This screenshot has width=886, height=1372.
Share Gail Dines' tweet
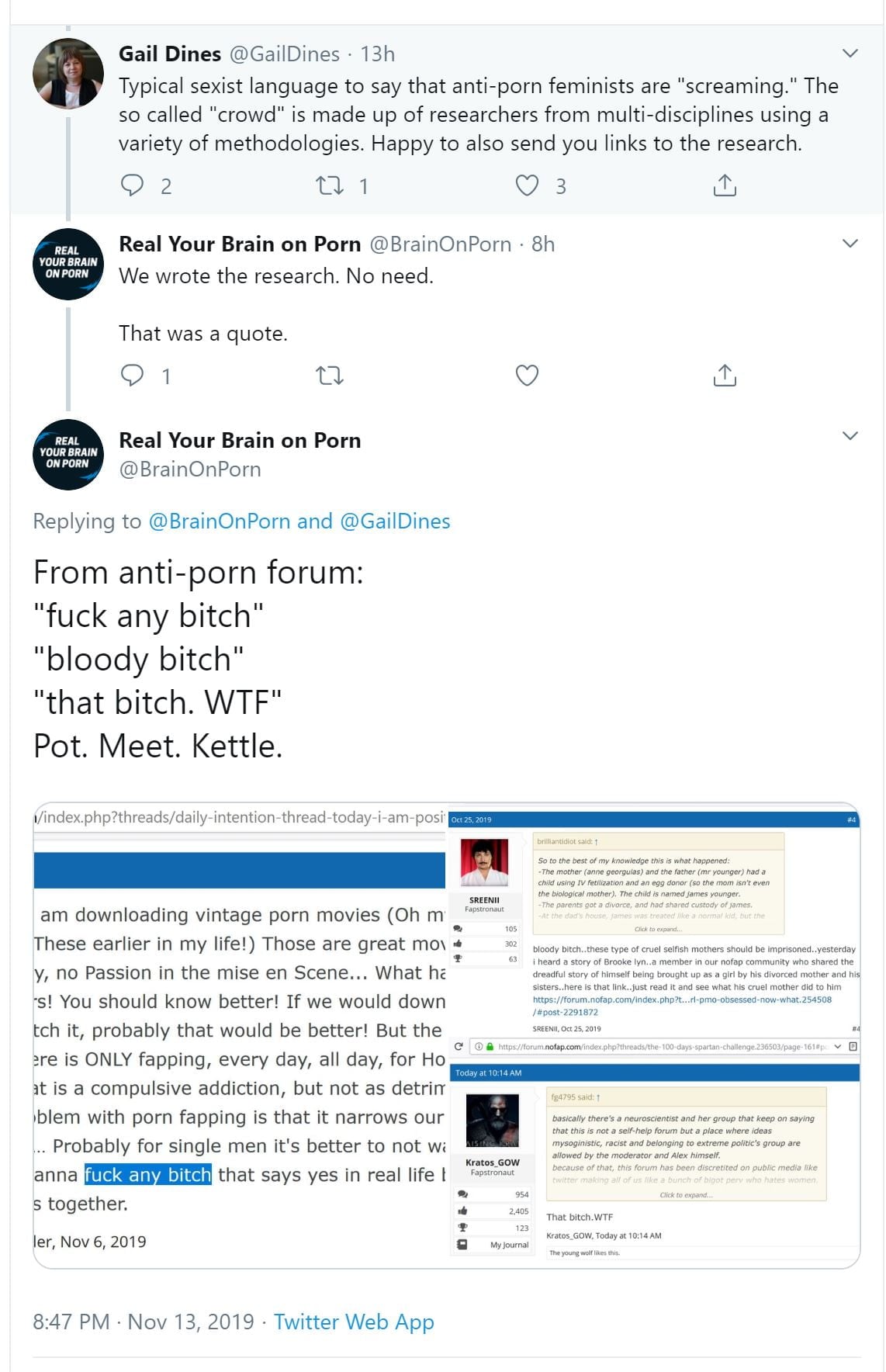724,185
